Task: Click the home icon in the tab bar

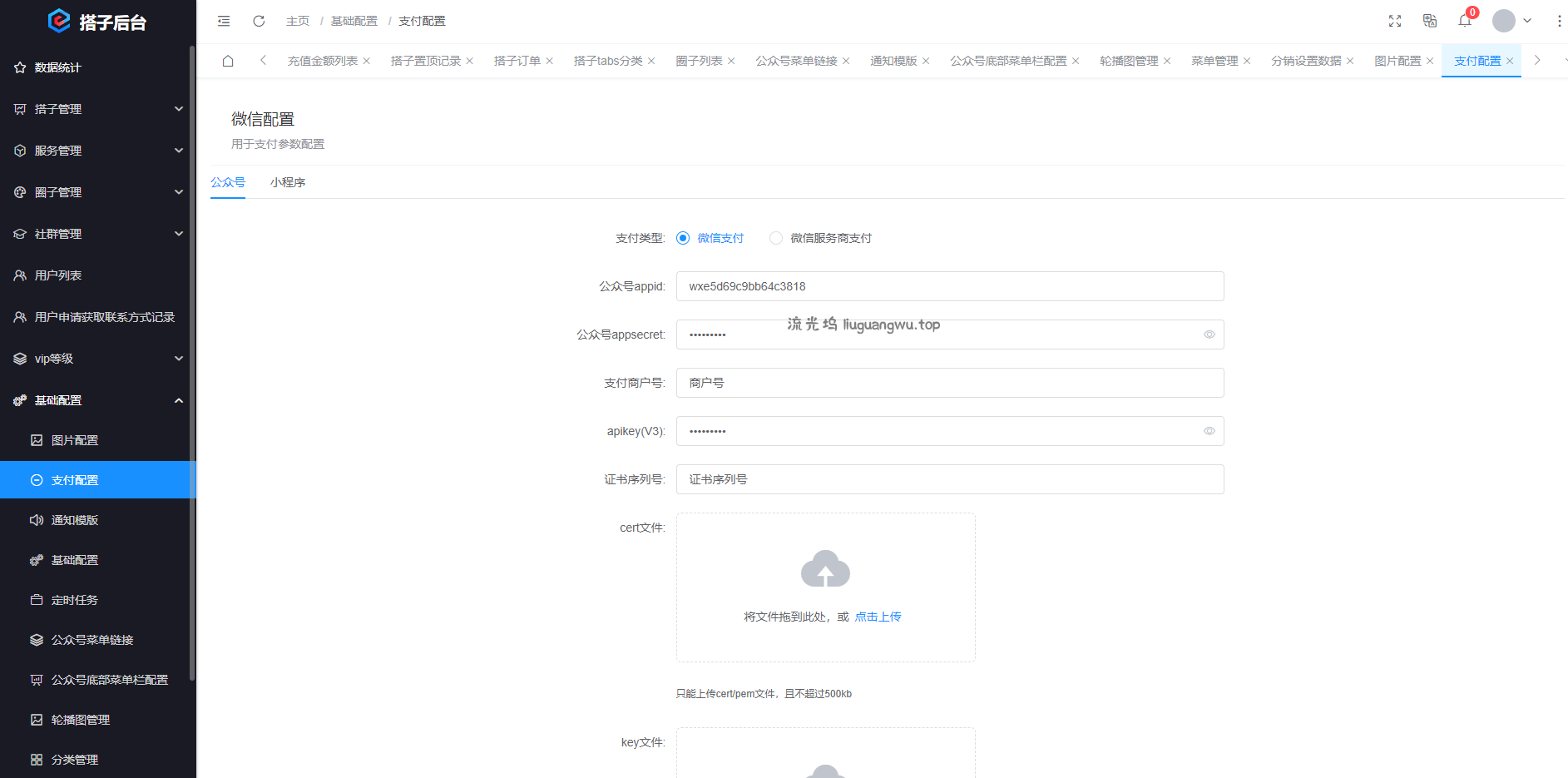Action: tap(228, 61)
